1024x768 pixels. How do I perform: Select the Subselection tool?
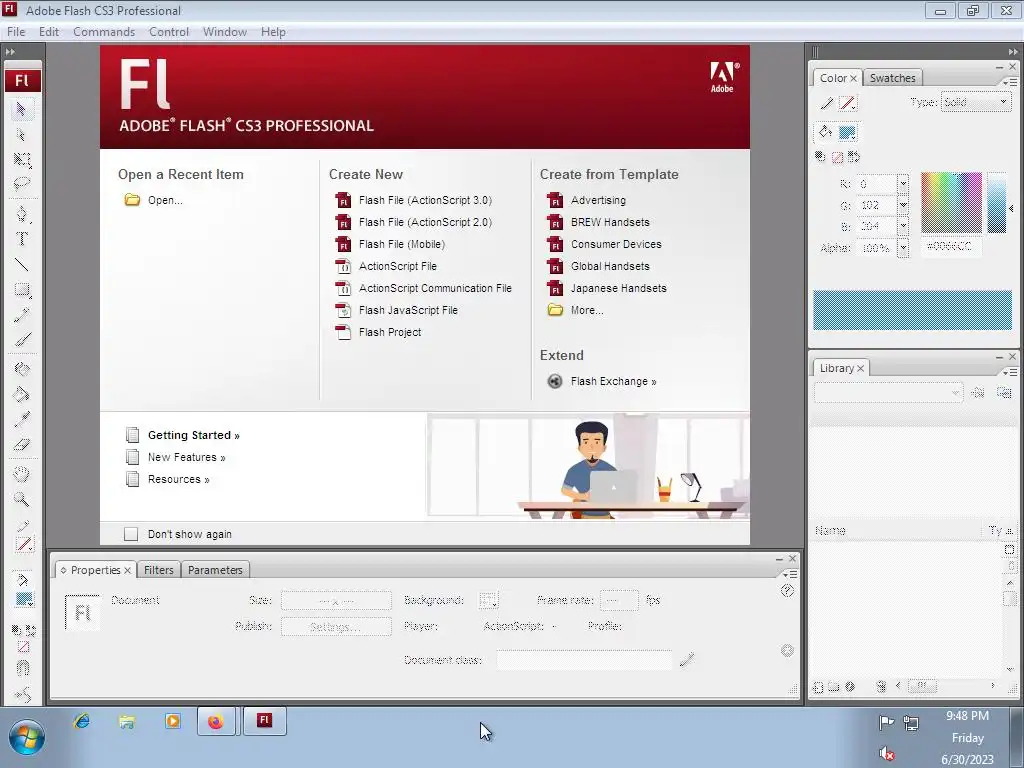tap(22, 135)
